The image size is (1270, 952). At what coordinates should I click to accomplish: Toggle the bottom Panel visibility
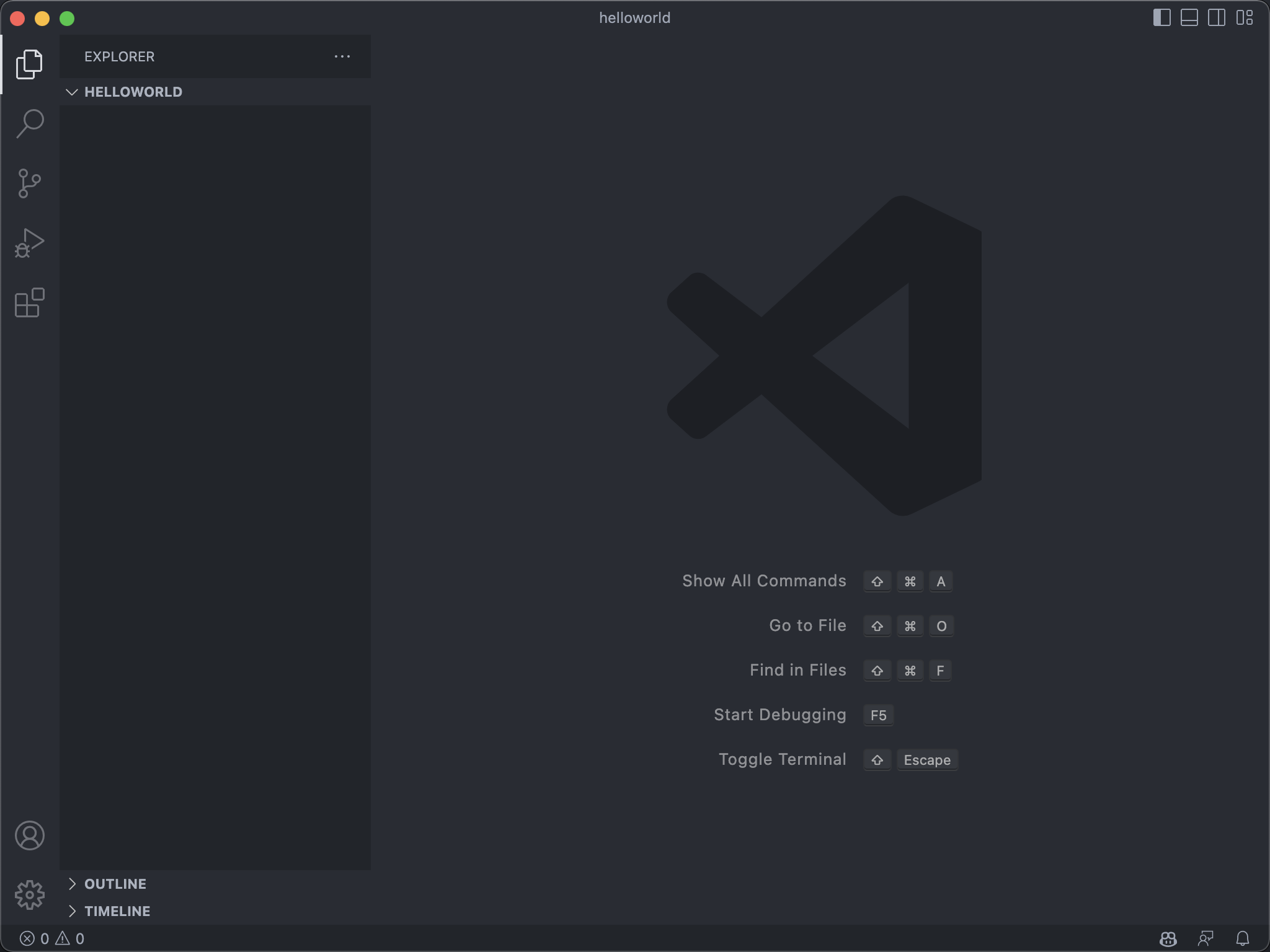pyautogui.click(x=1190, y=17)
